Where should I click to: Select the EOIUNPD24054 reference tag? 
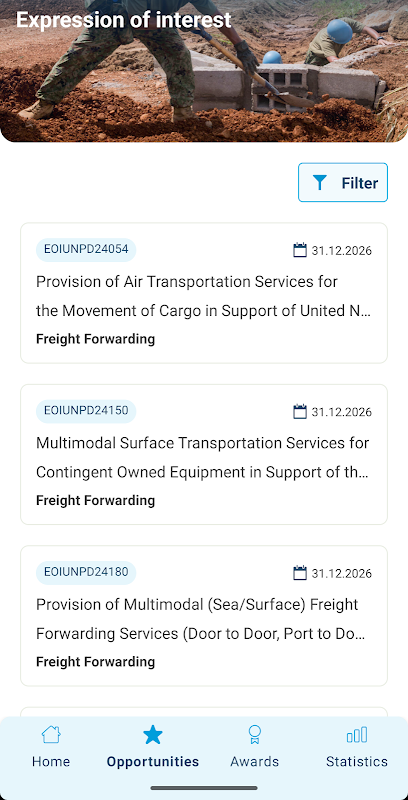pyautogui.click(x=86, y=249)
